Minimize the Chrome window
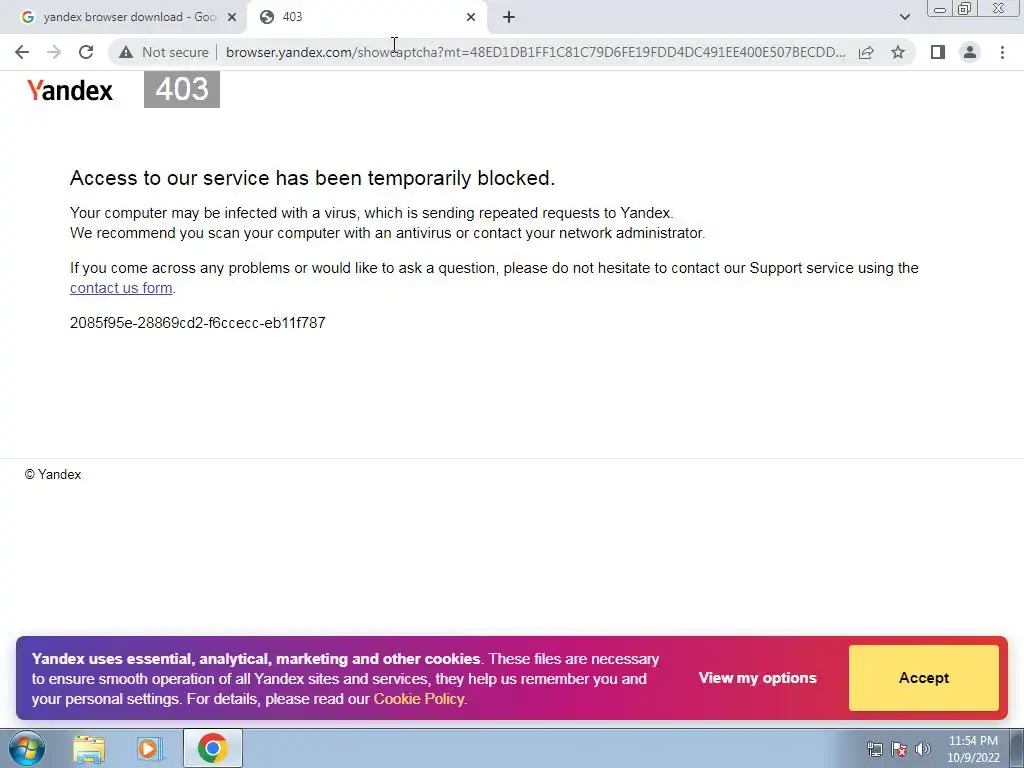The width and height of the screenshot is (1024, 768). pyautogui.click(x=940, y=9)
